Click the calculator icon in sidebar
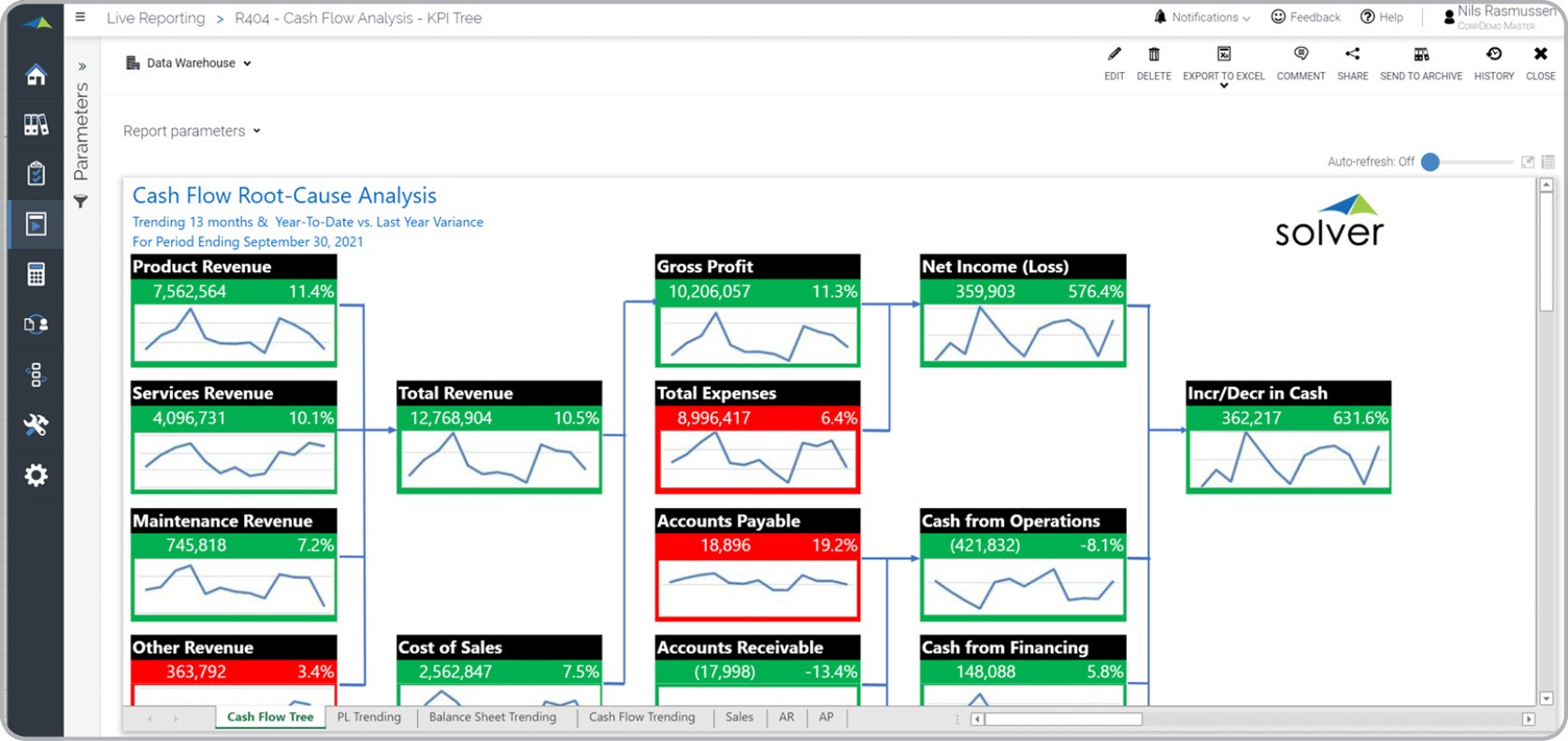Viewport: 1568px width, 741px height. click(36, 274)
